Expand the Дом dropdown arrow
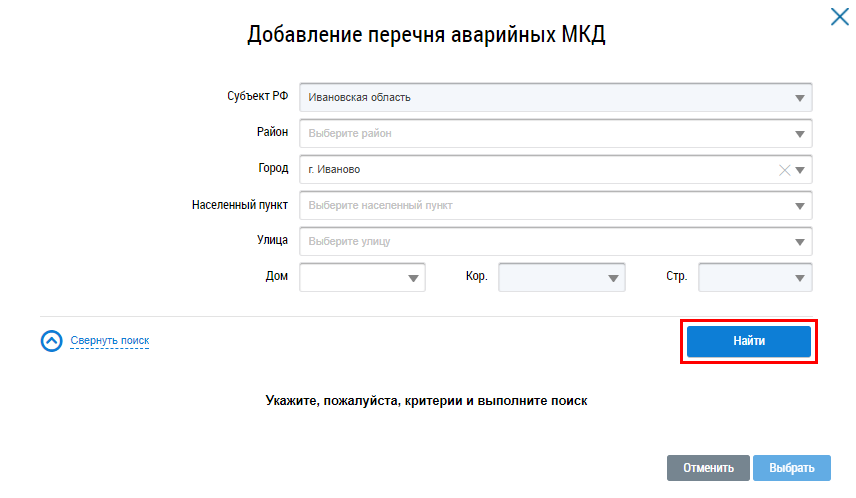 tap(413, 278)
